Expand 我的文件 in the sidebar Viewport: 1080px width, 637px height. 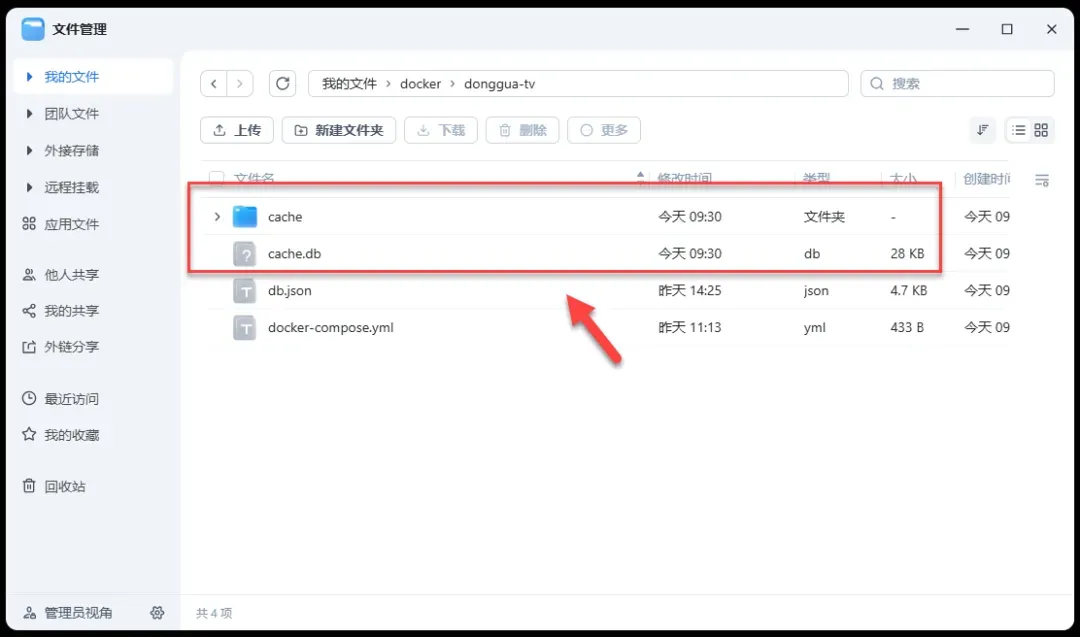pyautogui.click(x=30, y=77)
